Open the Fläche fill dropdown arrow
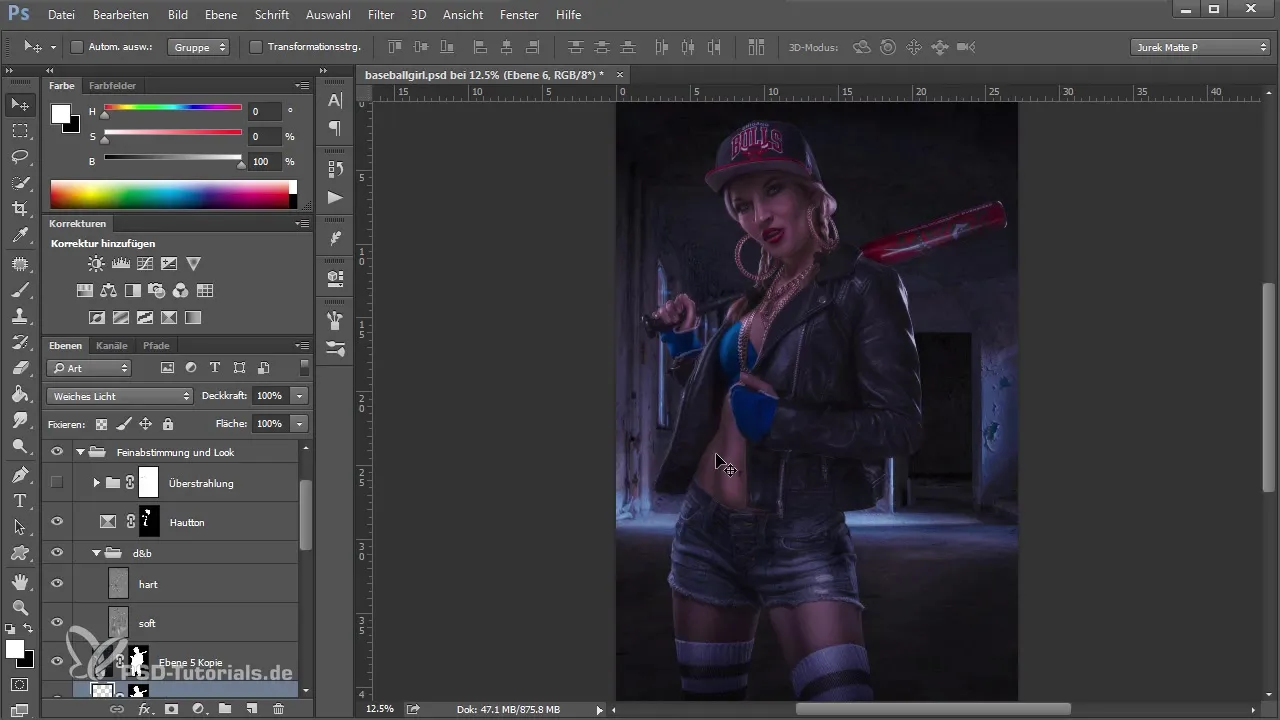The width and height of the screenshot is (1280, 720). tap(299, 424)
